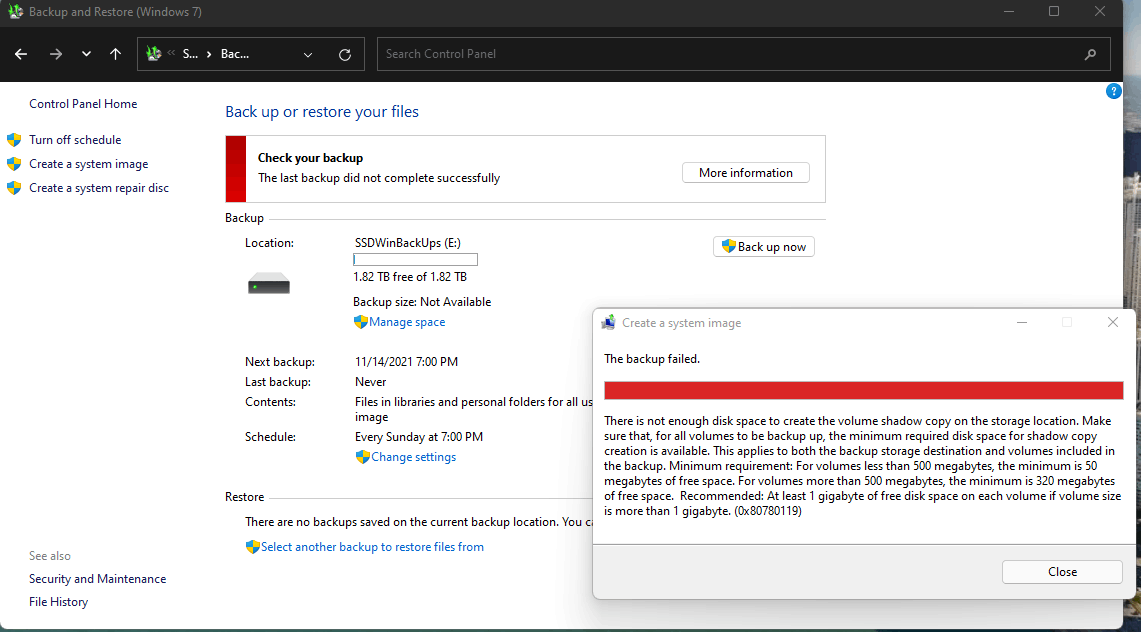The height and width of the screenshot is (632, 1141).
Task: Open Security and Maintenance
Action: 98,579
